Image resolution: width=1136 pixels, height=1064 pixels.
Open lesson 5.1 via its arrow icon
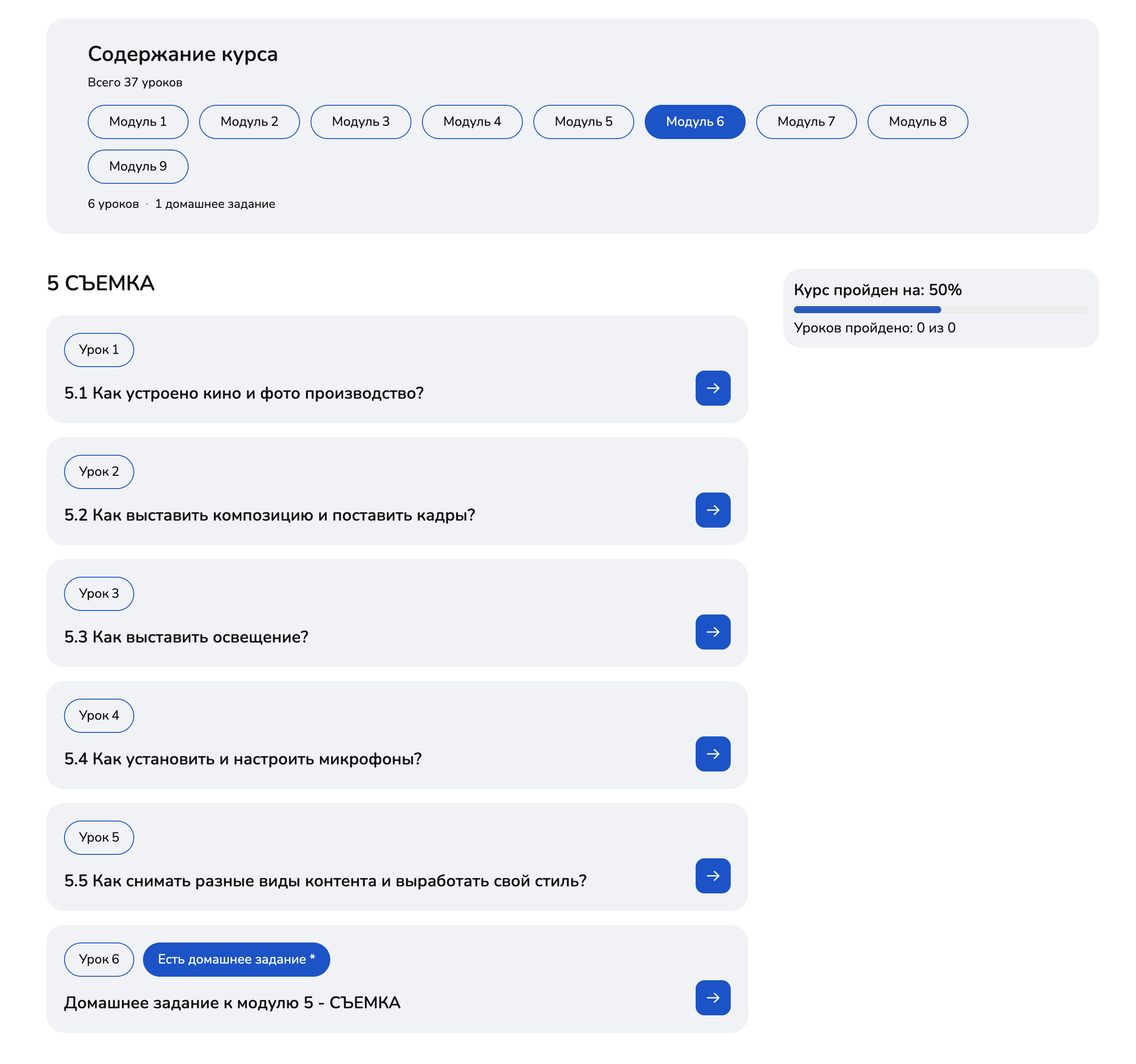click(713, 389)
